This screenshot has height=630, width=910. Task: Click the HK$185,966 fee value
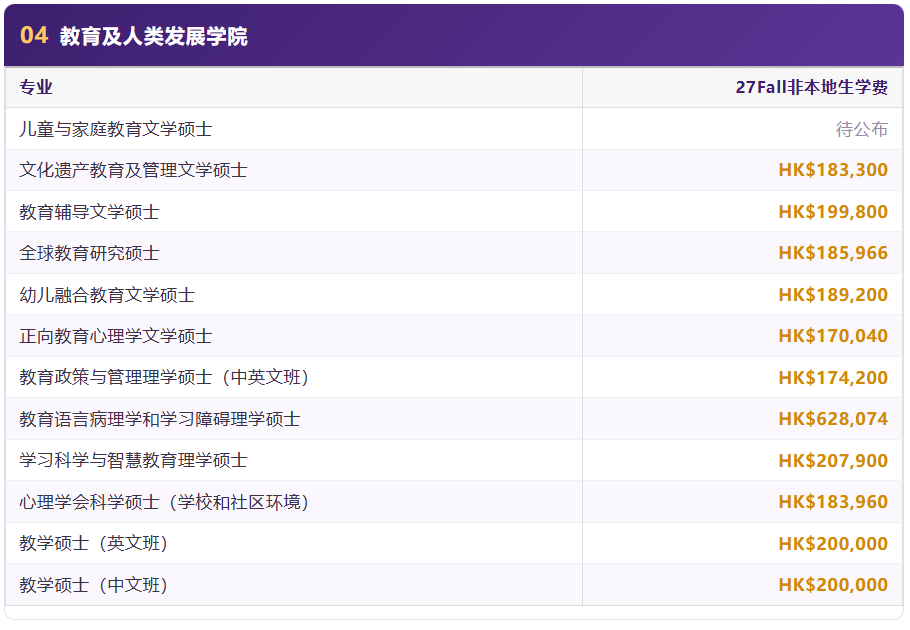(833, 253)
